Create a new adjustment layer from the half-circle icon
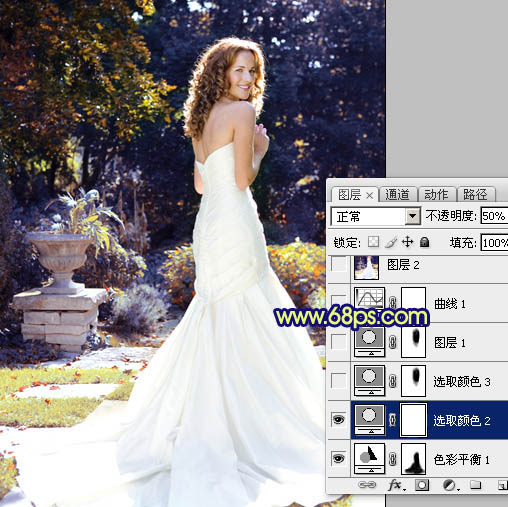508x507 pixels. [449, 485]
